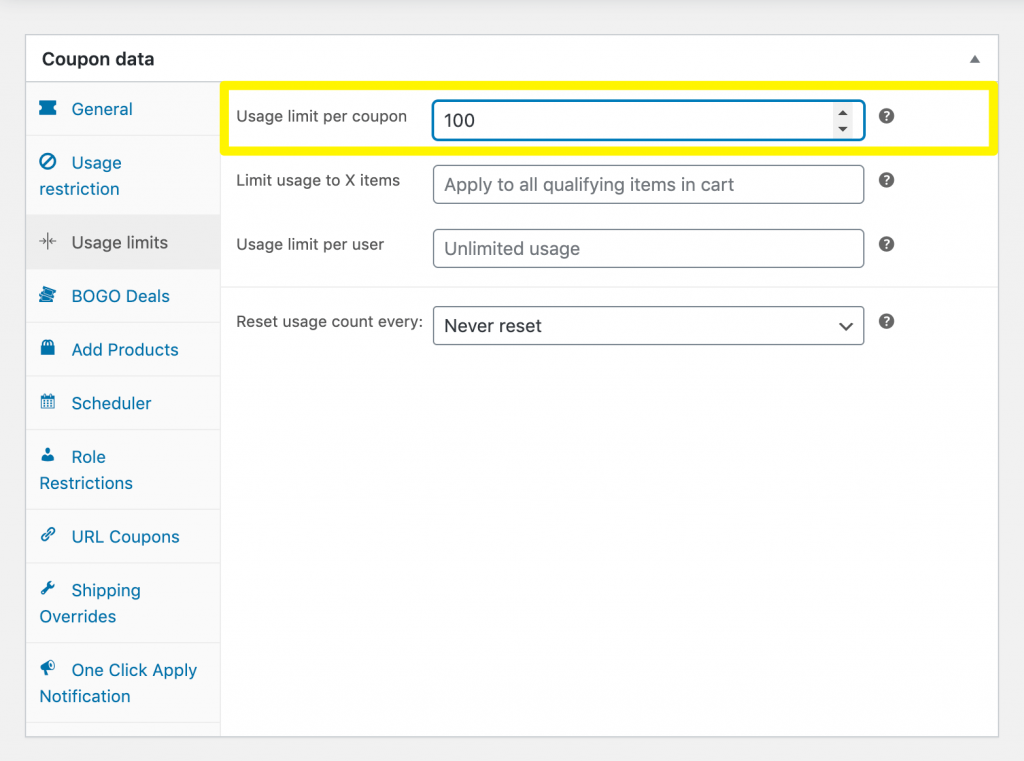Open help tooltip for Usage limit per user
The height and width of the screenshot is (761, 1024).
click(886, 244)
